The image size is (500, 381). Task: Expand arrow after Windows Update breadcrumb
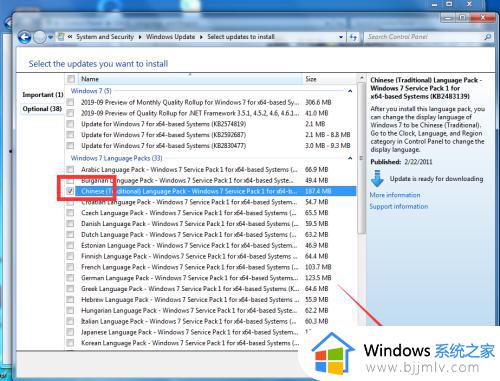[x=201, y=37]
